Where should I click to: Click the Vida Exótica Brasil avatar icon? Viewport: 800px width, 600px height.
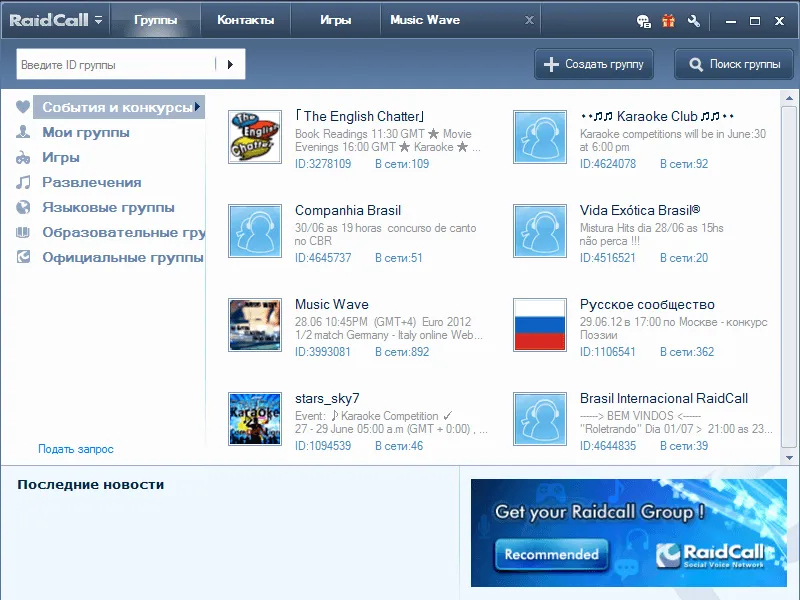(540, 231)
